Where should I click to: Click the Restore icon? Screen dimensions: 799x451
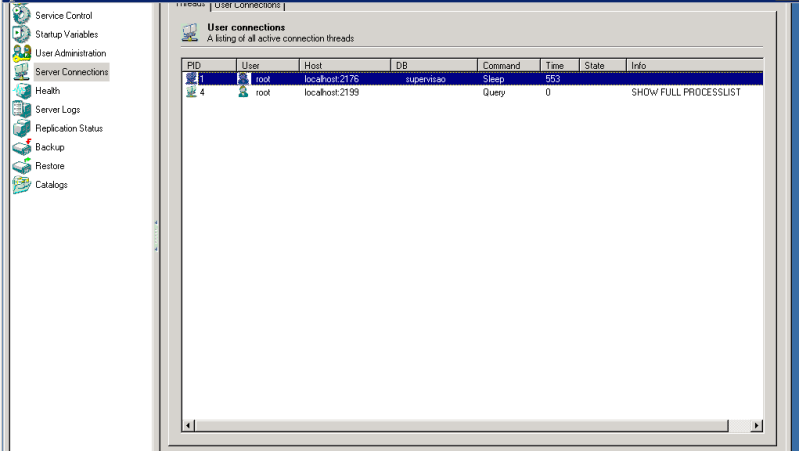click(21, 166)
